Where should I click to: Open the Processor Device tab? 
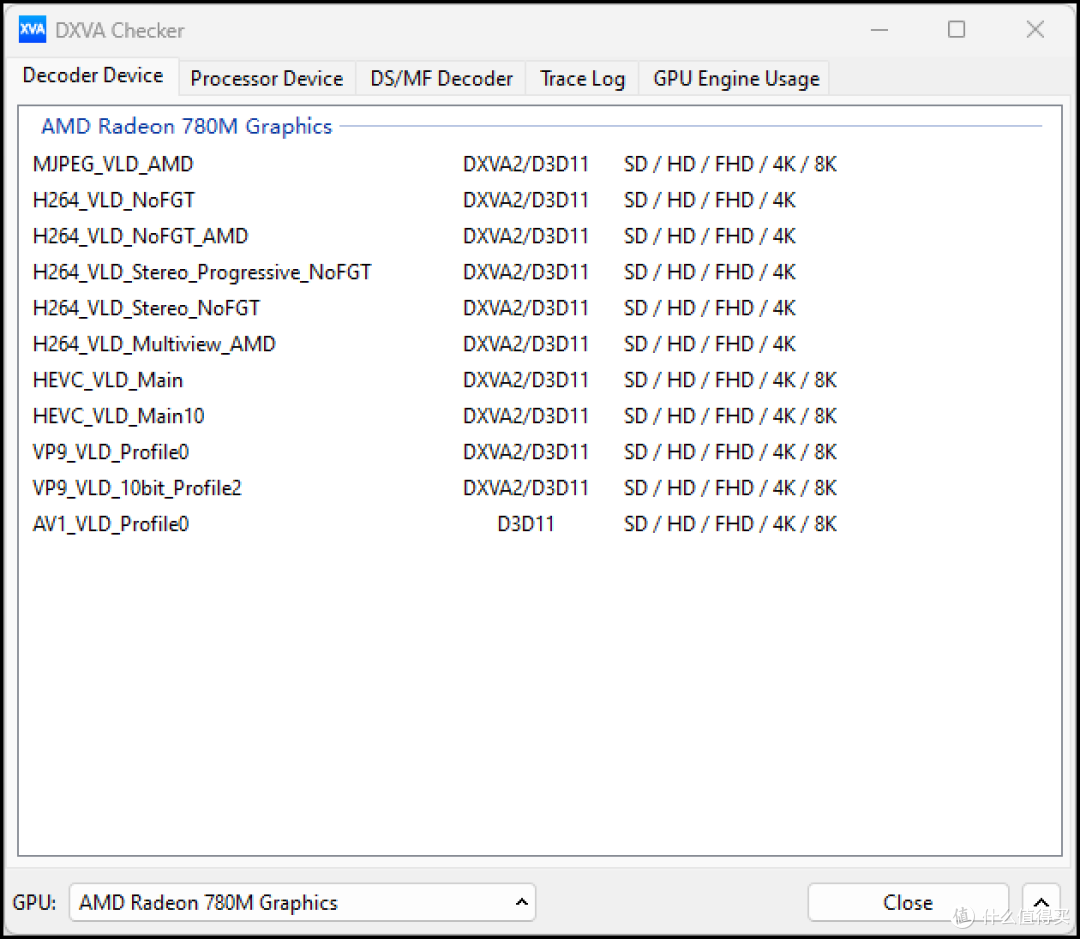pos(267,79)
